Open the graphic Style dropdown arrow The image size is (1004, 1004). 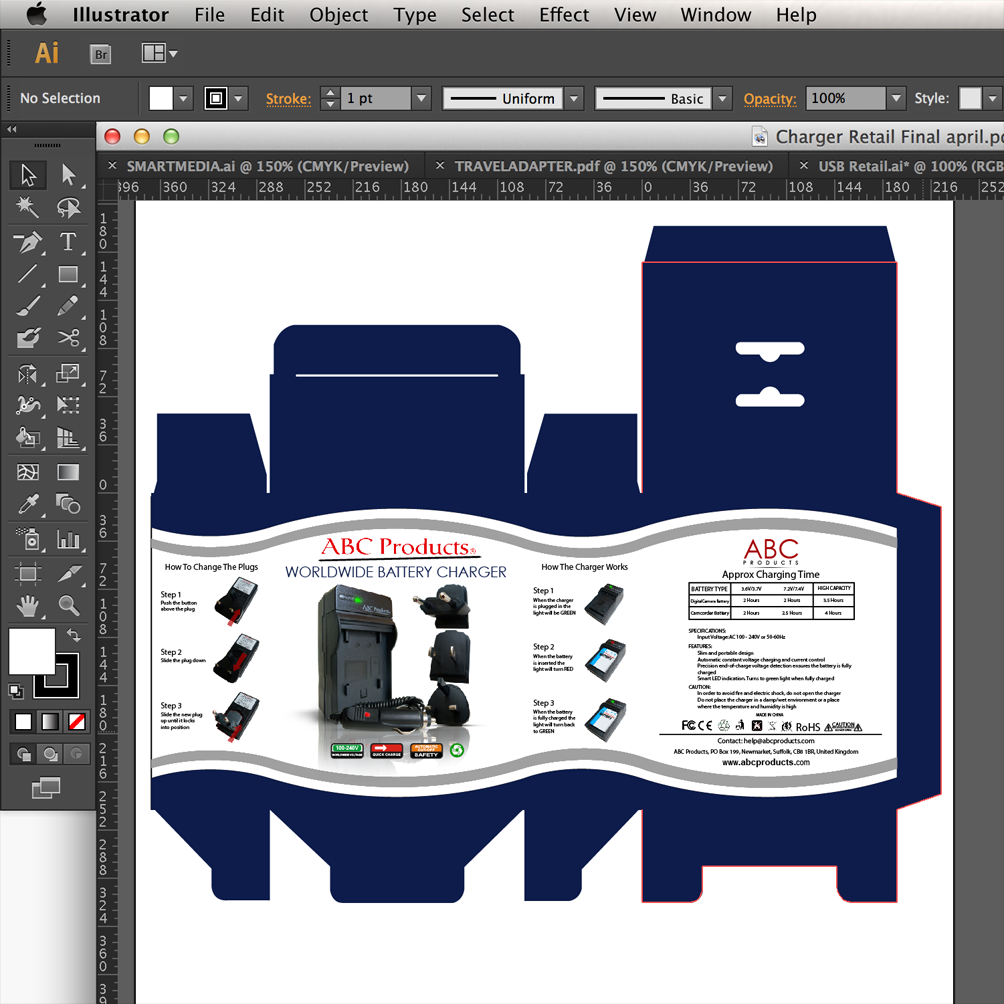click(x=992, y=99)
